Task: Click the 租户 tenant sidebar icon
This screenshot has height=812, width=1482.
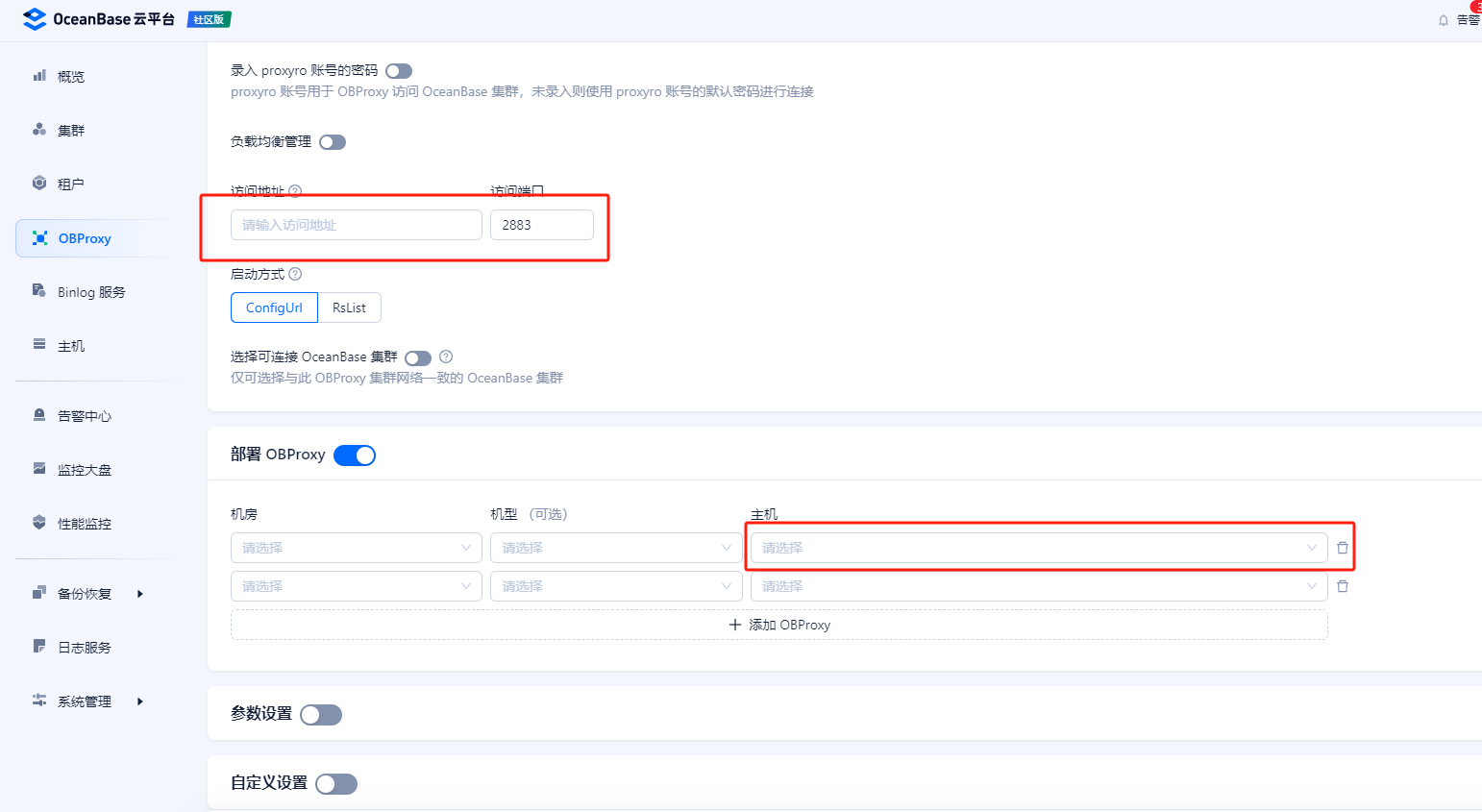Action: (39, 183)
